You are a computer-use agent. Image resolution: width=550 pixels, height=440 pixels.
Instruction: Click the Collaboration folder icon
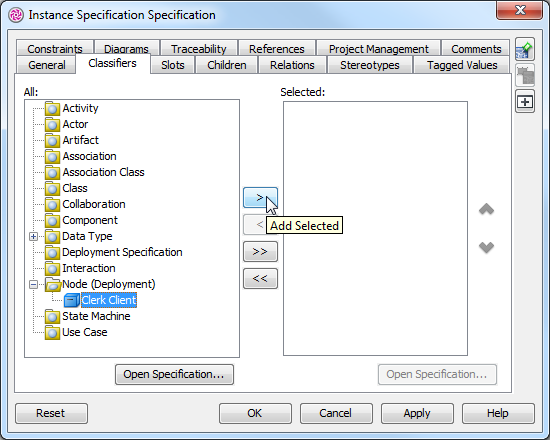click(x=52, y=205)
